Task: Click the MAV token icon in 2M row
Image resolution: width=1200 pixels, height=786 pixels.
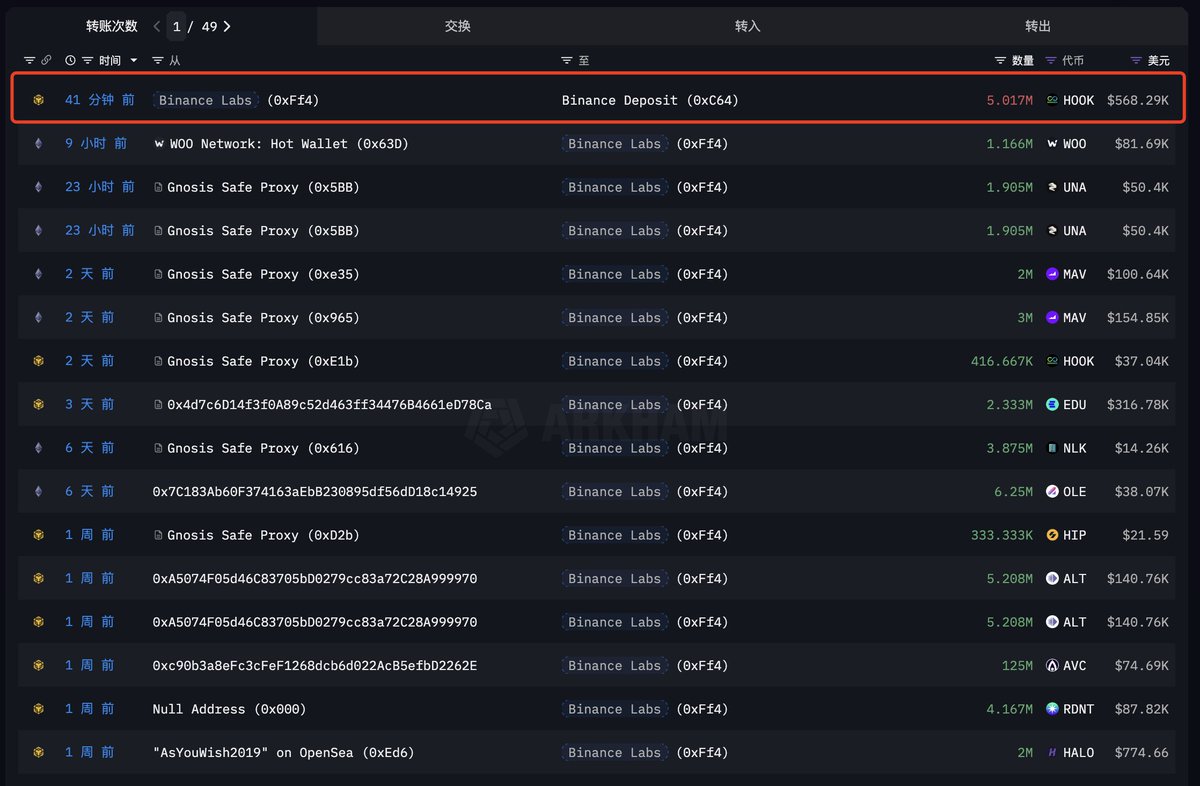Action: [x=1052, y=274]
